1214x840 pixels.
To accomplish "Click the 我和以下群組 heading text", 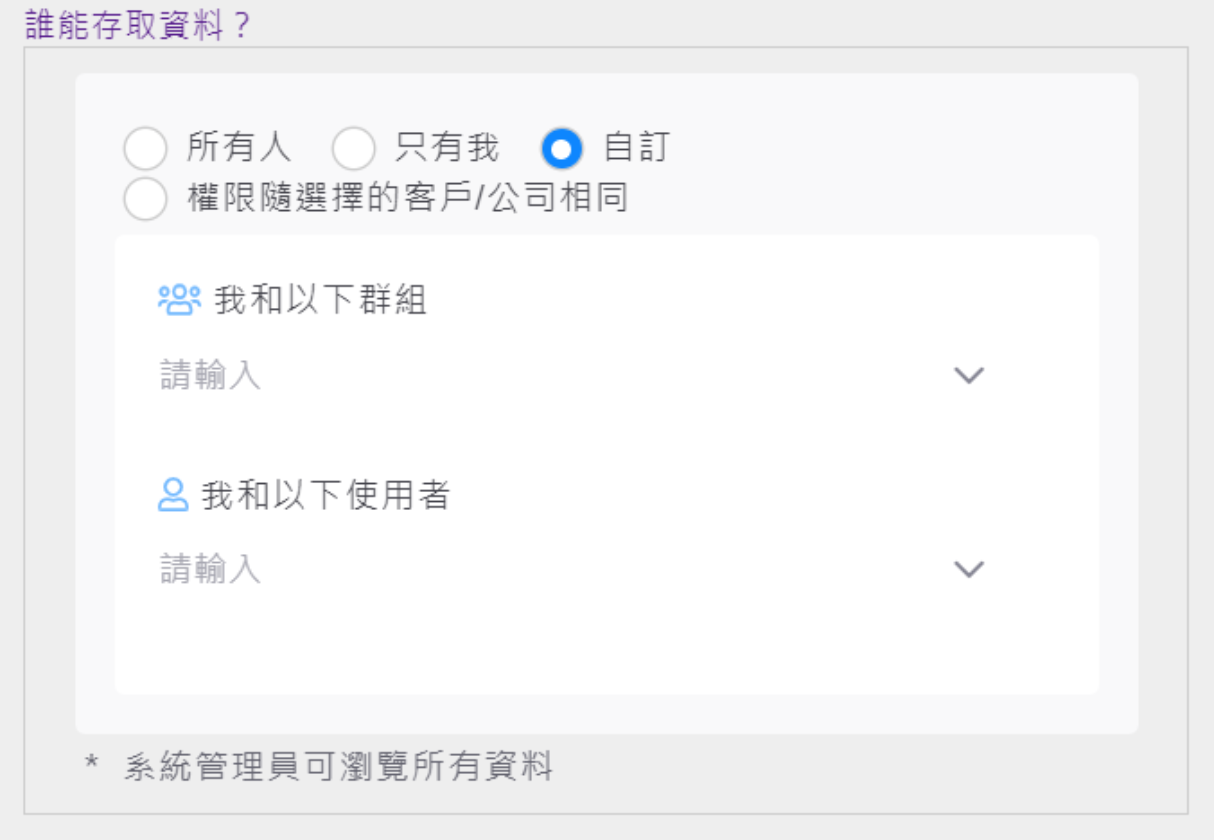I will (321, 300).
